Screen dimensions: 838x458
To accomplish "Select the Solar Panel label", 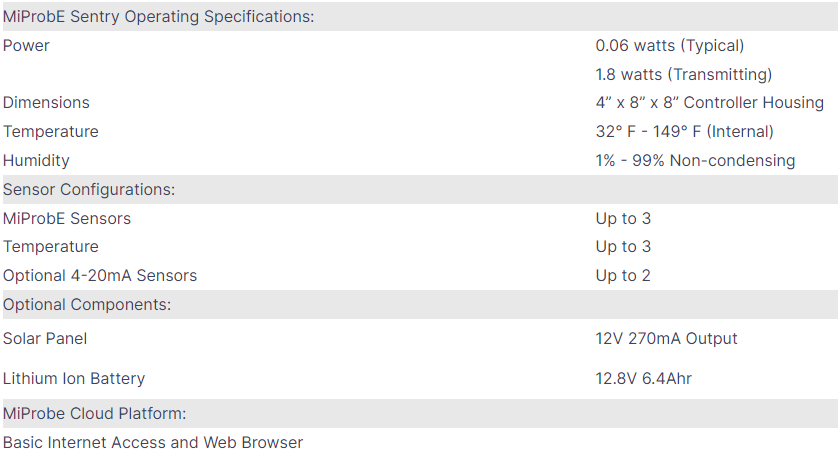I will (45, 339).
